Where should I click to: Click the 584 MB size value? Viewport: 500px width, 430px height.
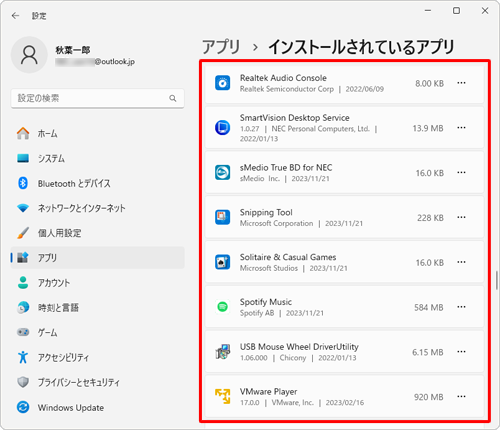coord(429,307)
